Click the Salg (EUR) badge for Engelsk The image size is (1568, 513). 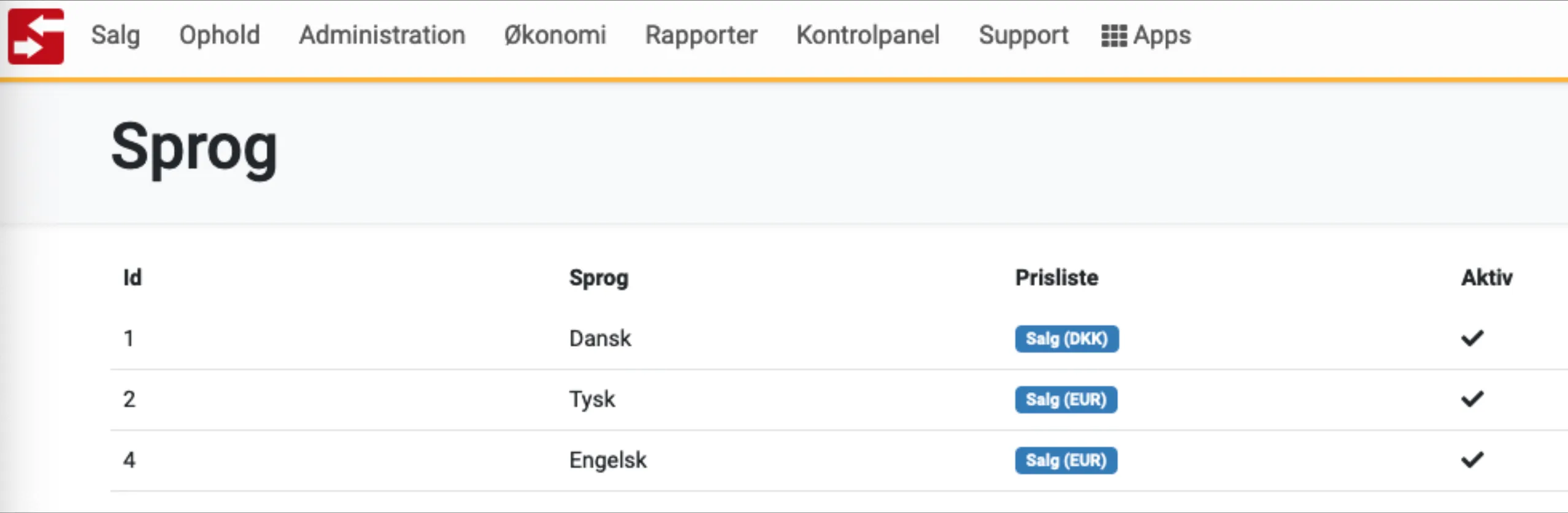[1066, 460]
